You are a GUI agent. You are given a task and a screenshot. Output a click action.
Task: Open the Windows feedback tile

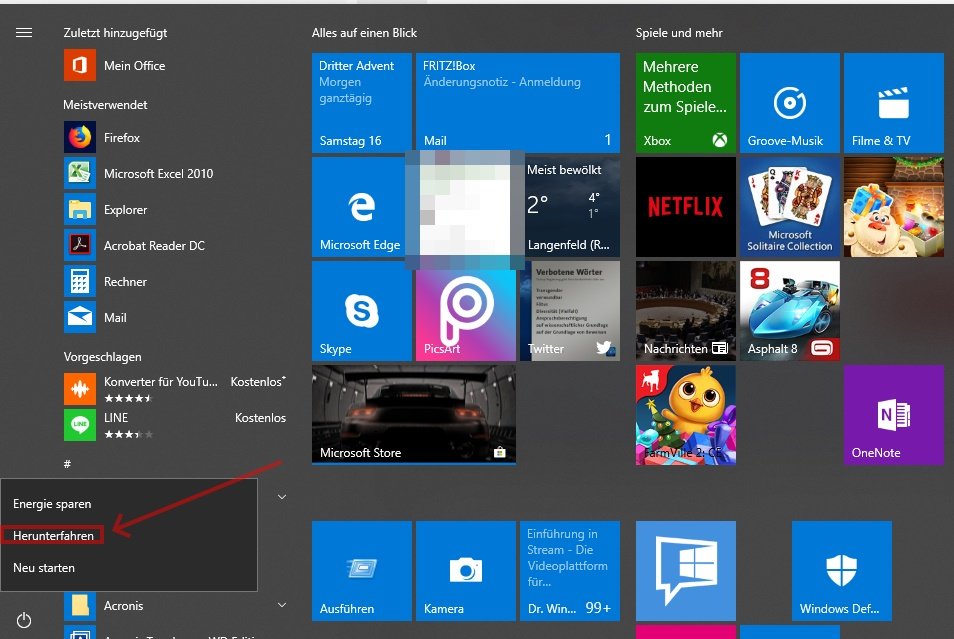click(x=686, y=571)
